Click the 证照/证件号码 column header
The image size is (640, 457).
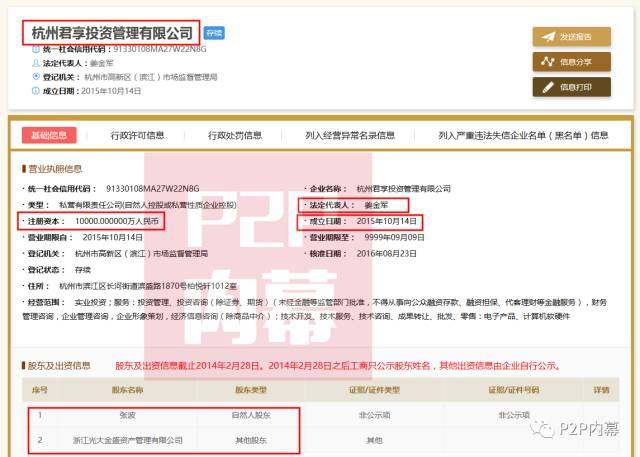point(514,390)
